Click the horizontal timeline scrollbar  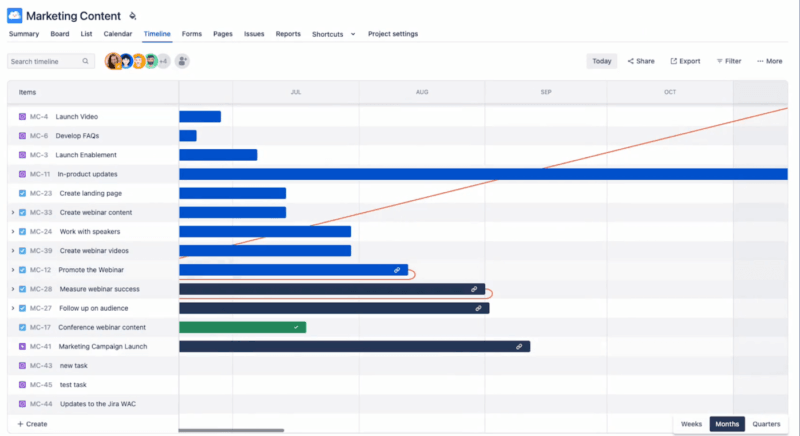[x=231, y=430]
